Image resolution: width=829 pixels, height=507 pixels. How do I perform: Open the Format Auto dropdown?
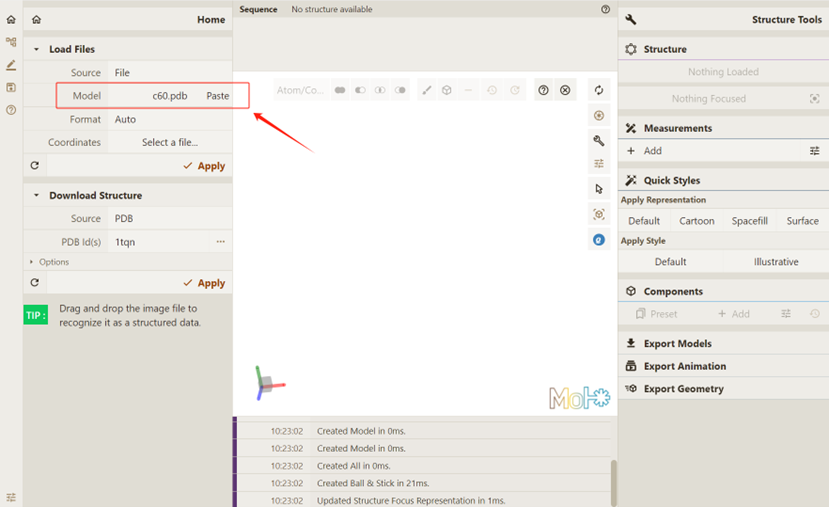168,119
